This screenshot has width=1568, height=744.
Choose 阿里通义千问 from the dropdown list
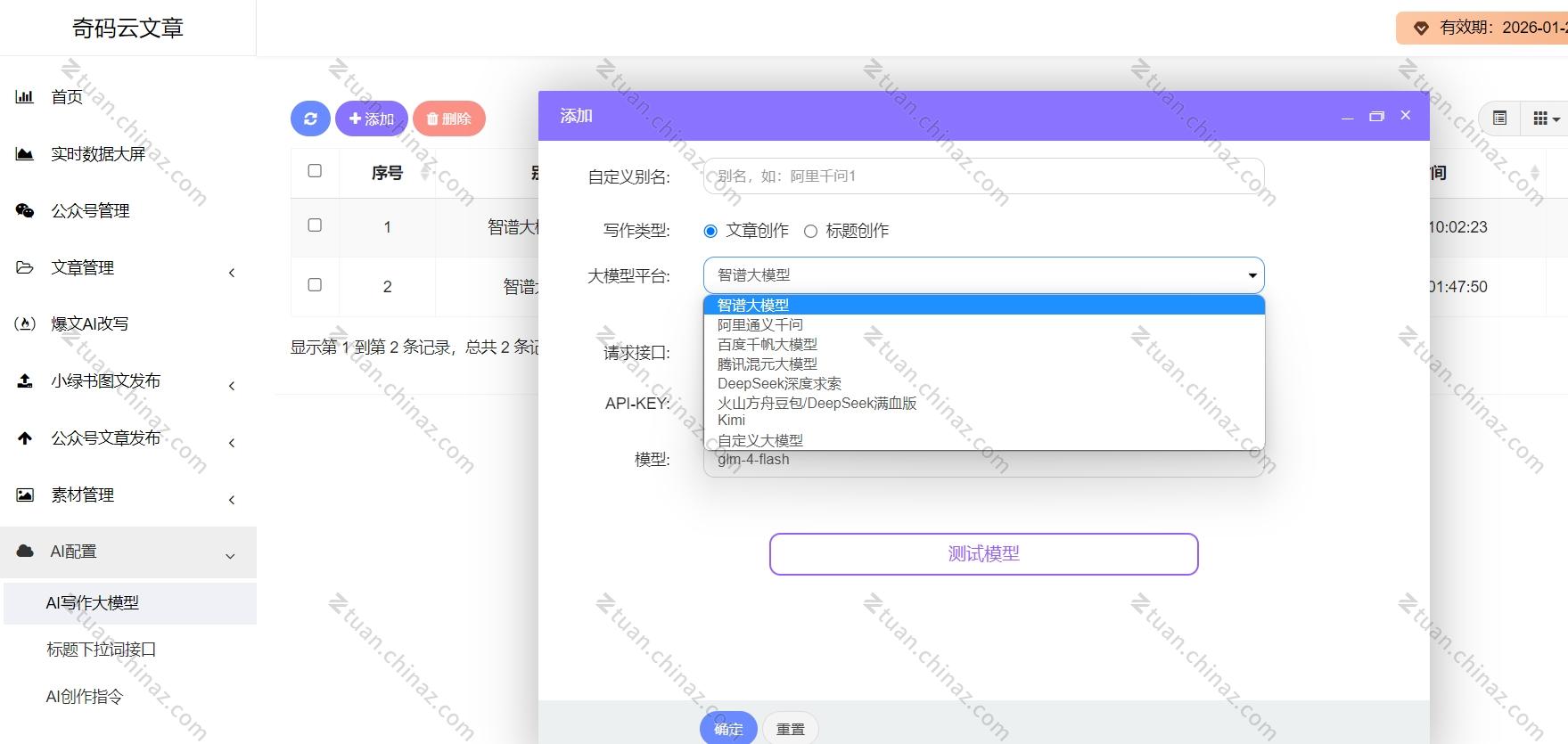(983, 325)
